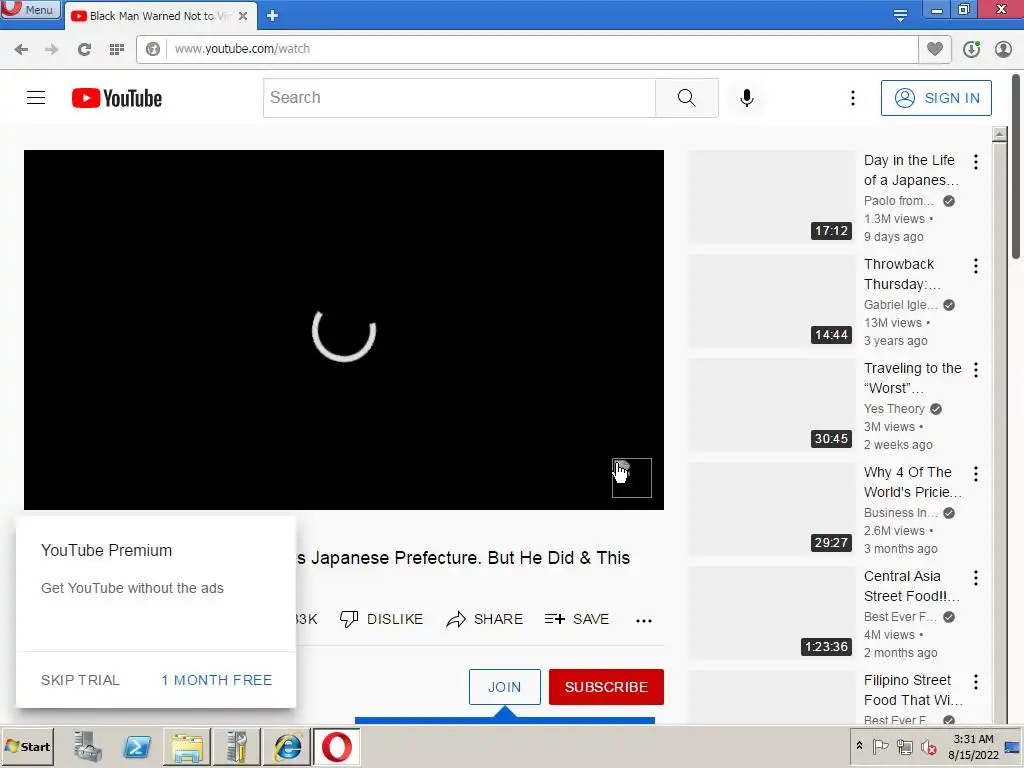
Task: Open the file explorer folder taskbar icon
Action: (x=187, y=746)
